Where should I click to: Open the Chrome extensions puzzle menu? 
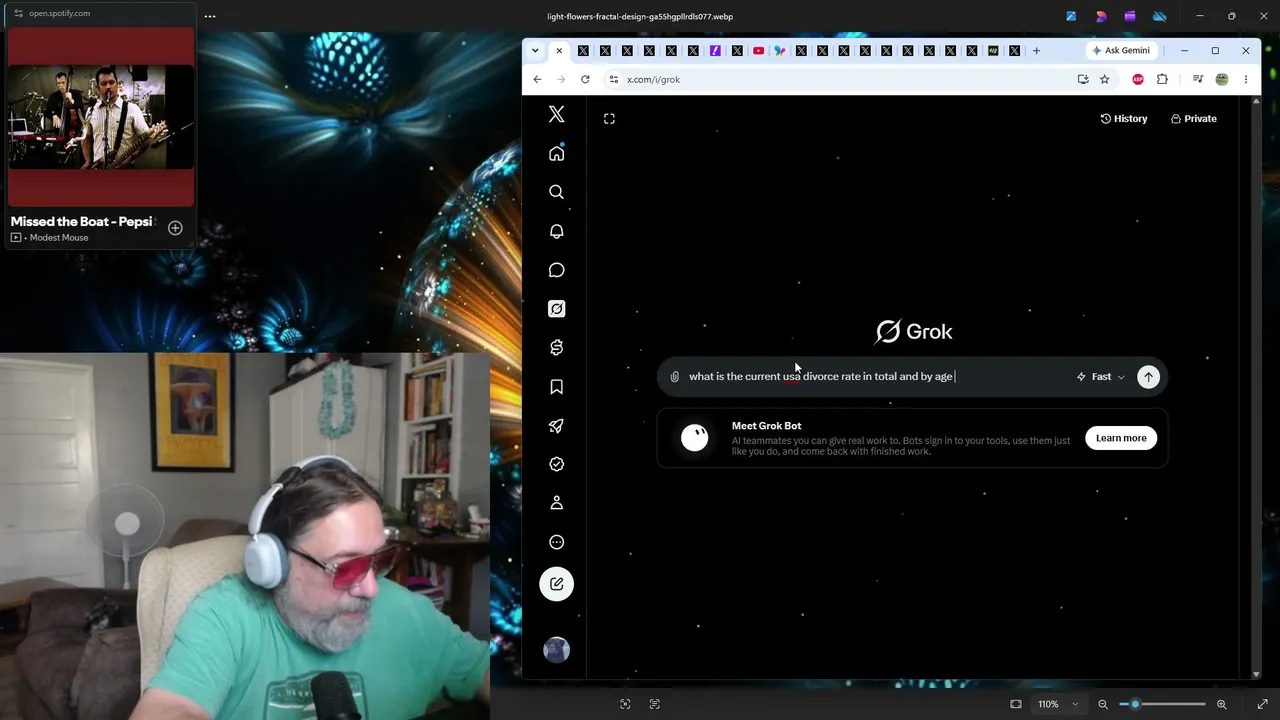click(x=1162, y=79)
